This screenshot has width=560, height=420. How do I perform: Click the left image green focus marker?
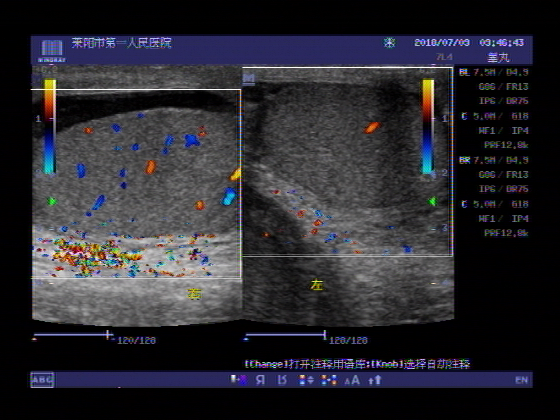52,201
